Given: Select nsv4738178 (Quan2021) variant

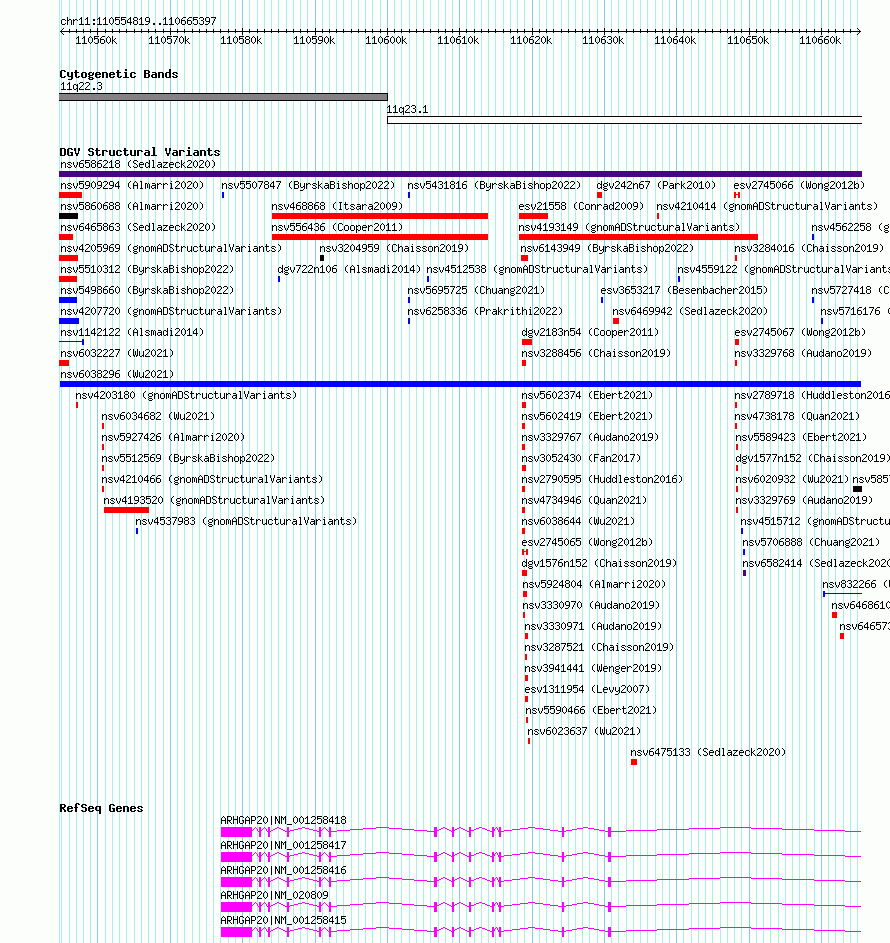Looking at the screenshot, I should [797, 417].
